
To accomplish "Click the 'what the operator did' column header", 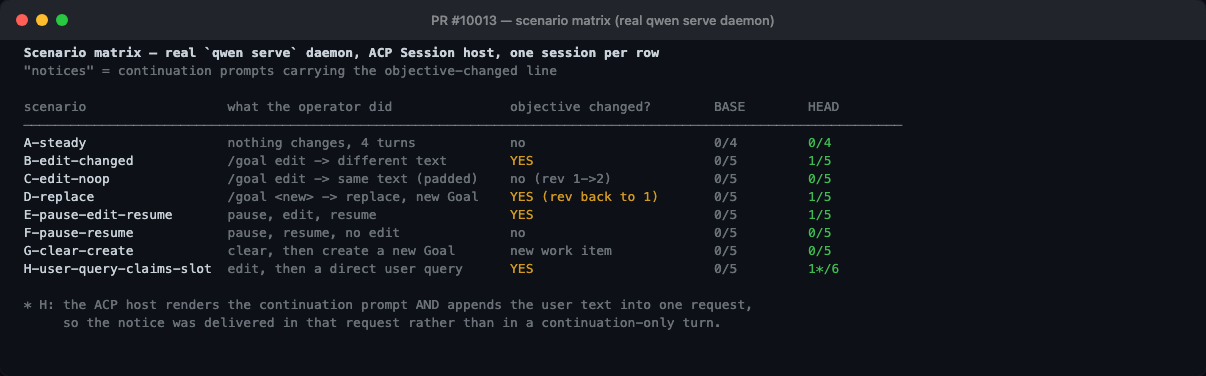I will [x=309, y=107].
